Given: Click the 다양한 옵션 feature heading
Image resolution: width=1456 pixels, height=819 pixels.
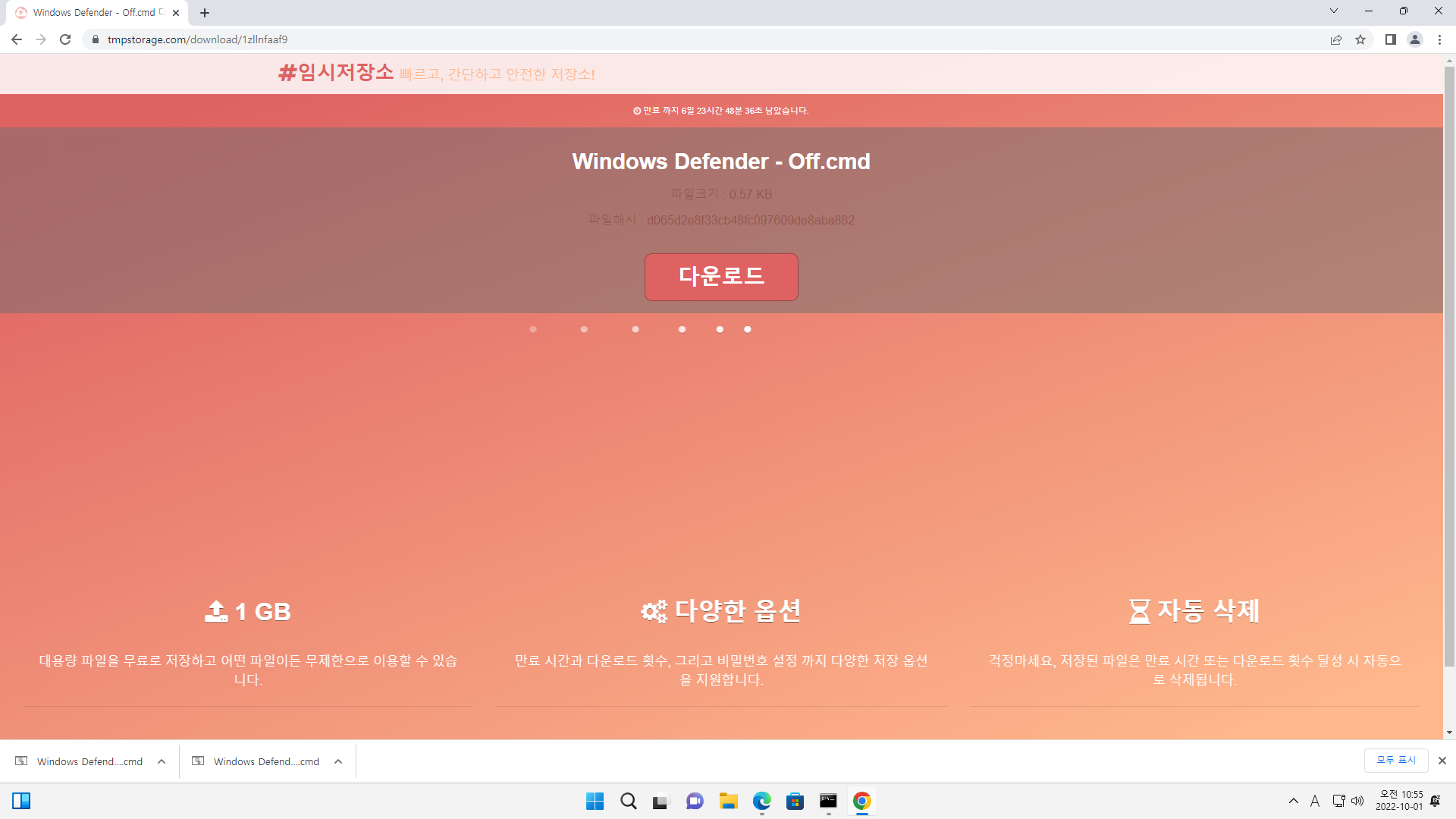Looking at the screenshot, I should click(721, 611).
